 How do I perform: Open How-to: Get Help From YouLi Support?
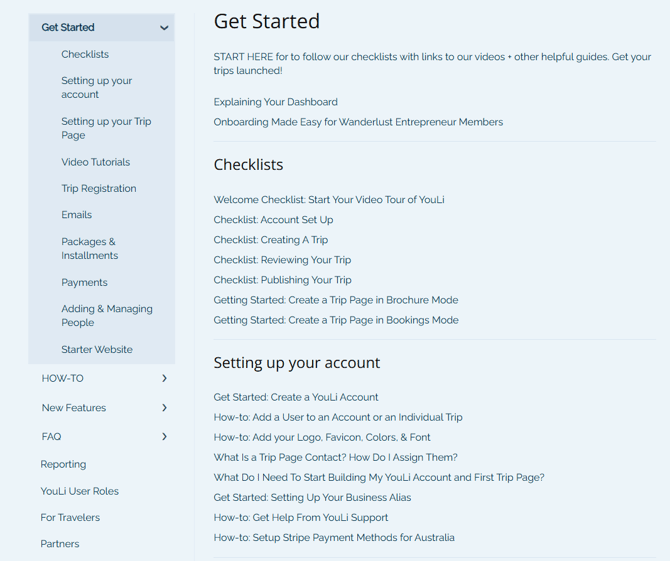click(x=301, y=517)
